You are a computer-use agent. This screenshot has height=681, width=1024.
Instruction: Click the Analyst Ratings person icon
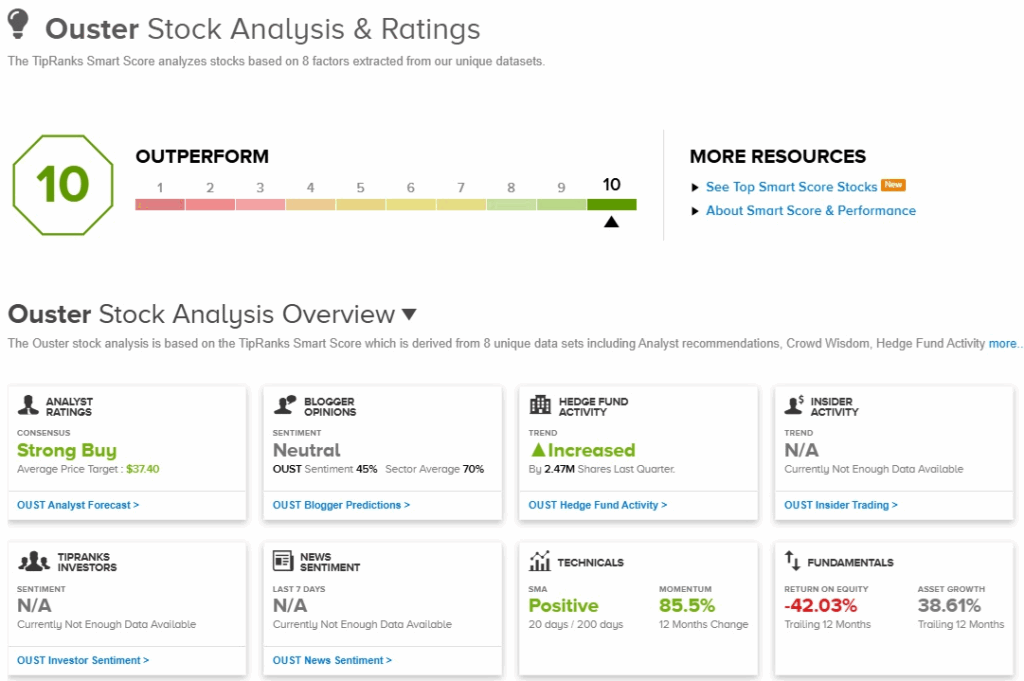point(28,405)
